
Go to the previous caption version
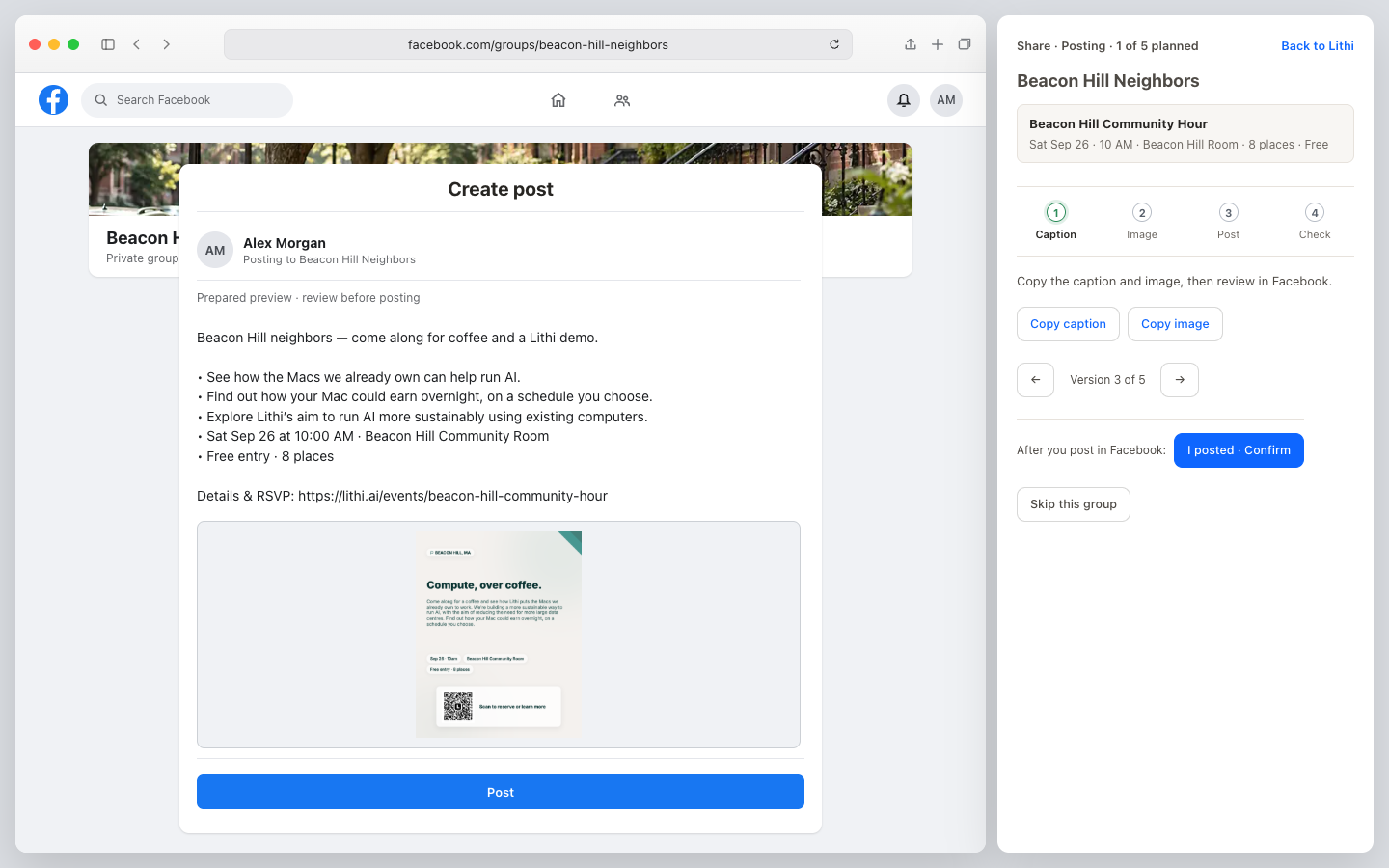click(x=1036, y=380)
